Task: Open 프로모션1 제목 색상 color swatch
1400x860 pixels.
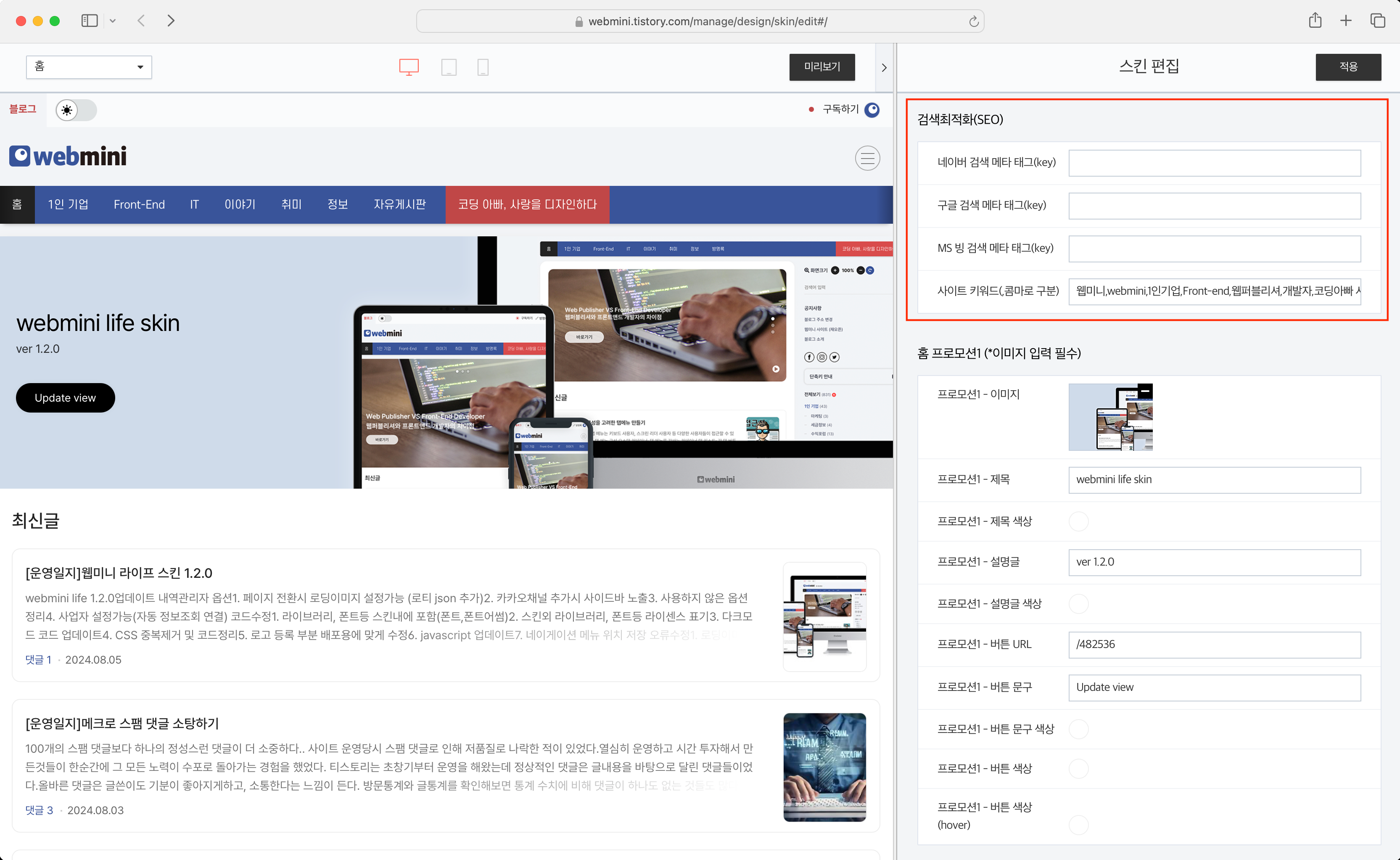Action: tap(1078, 521)
